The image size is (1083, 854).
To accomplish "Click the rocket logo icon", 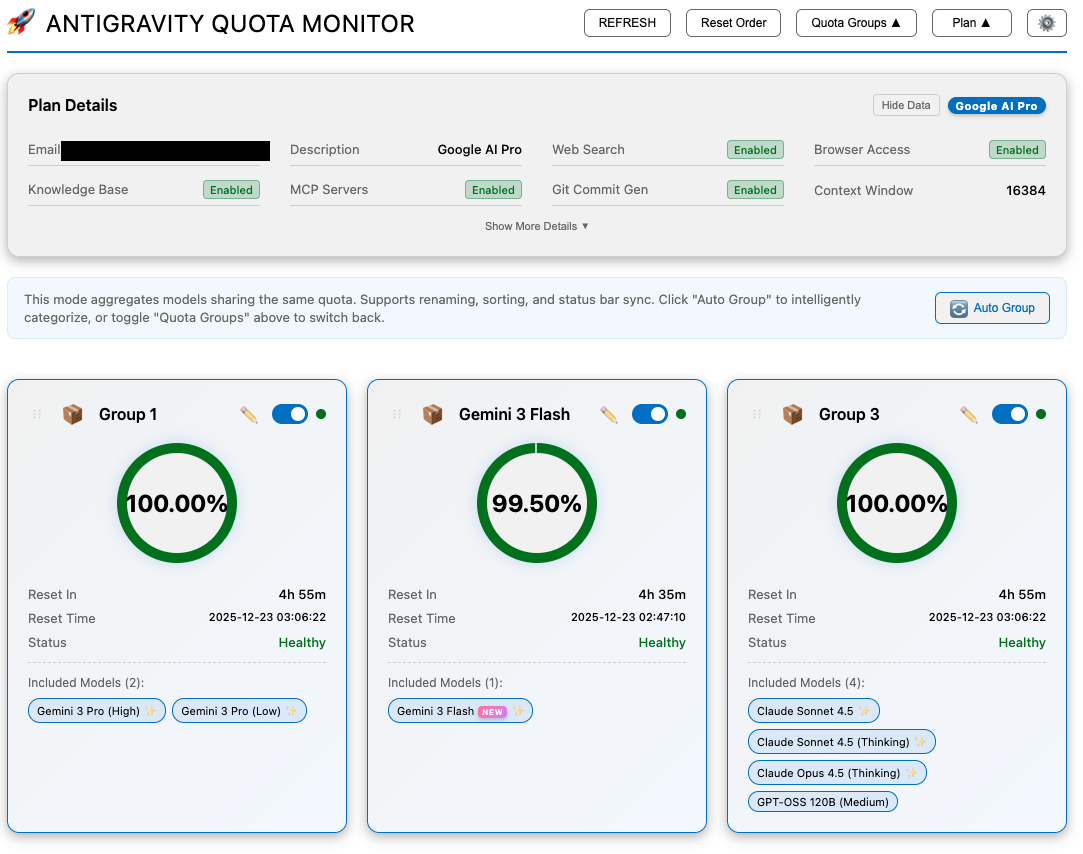I will 21,22.
